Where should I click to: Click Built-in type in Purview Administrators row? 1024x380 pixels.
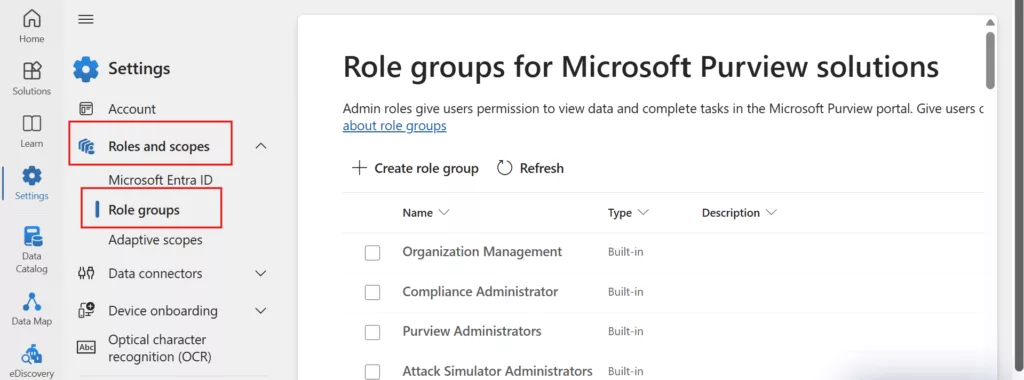pos(626,331)
